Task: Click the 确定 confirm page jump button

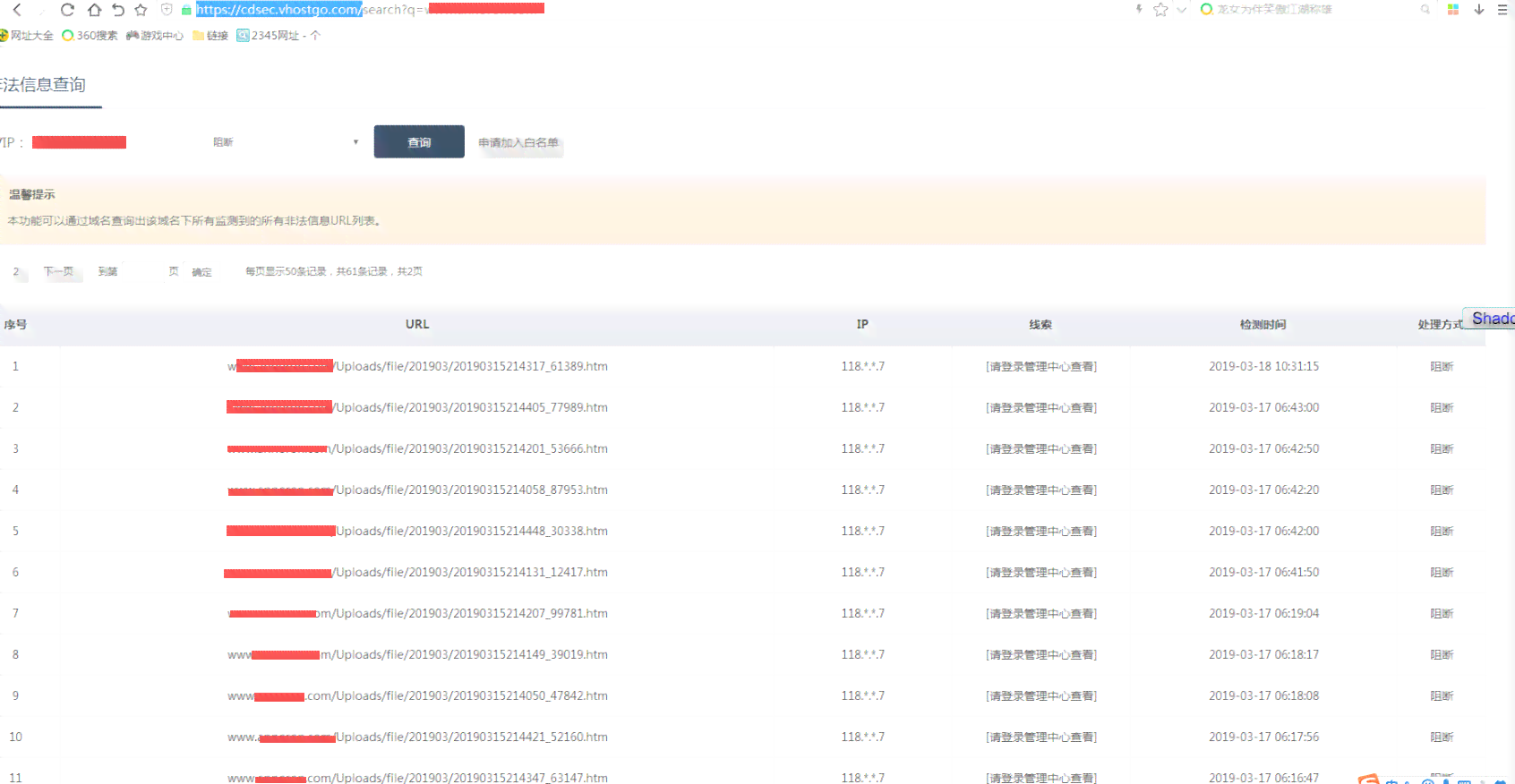Action: 201,272
